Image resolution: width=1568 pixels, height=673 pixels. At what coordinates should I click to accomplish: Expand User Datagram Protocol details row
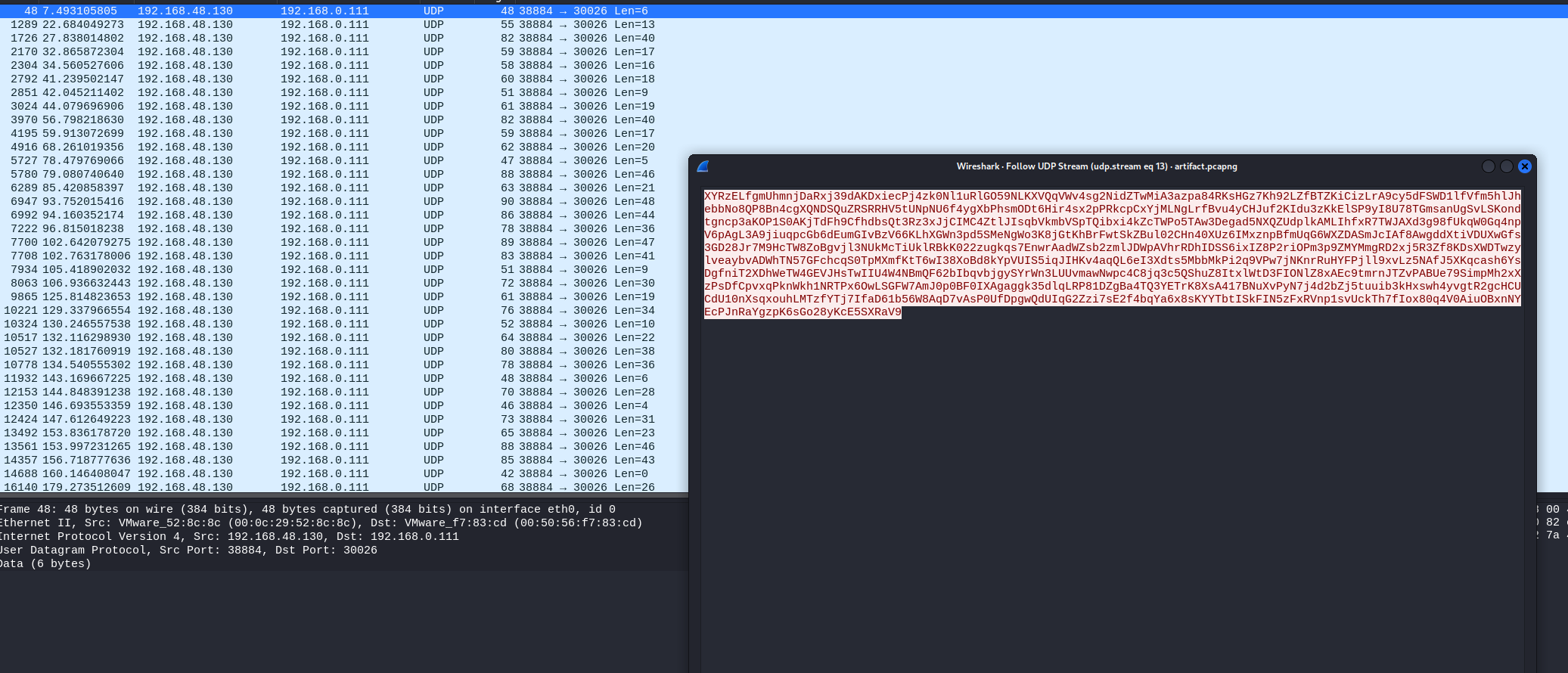click(x=344, y=550)
